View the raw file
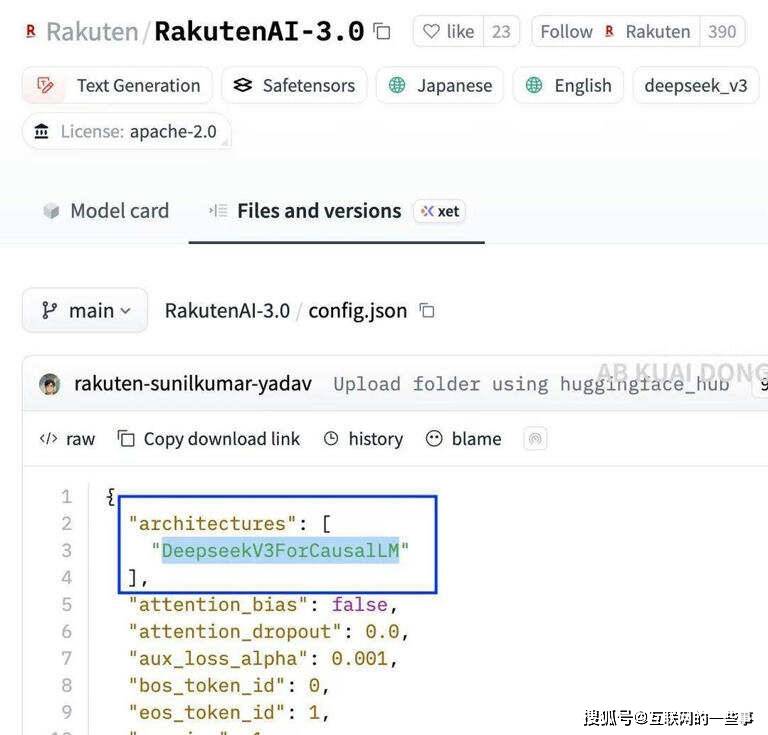The height and width of the screenshot is (735, 768). coord(67,439)
